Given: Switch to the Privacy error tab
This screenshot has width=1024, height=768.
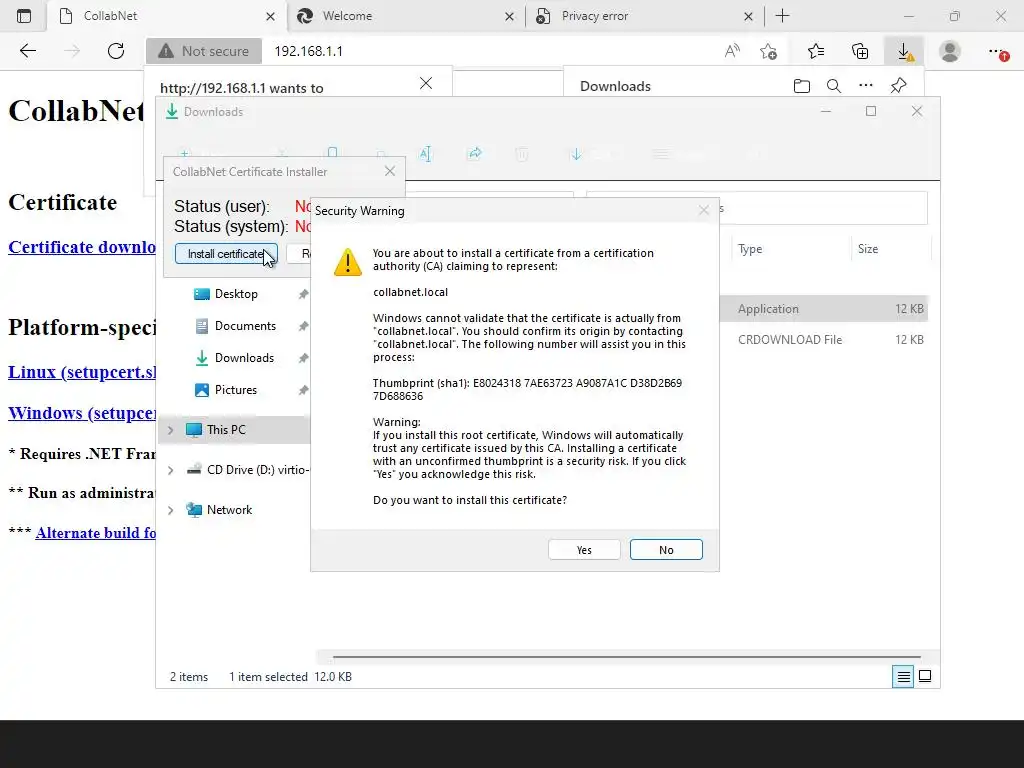Looking at the screenshot, I should click(x=645, y=16).
